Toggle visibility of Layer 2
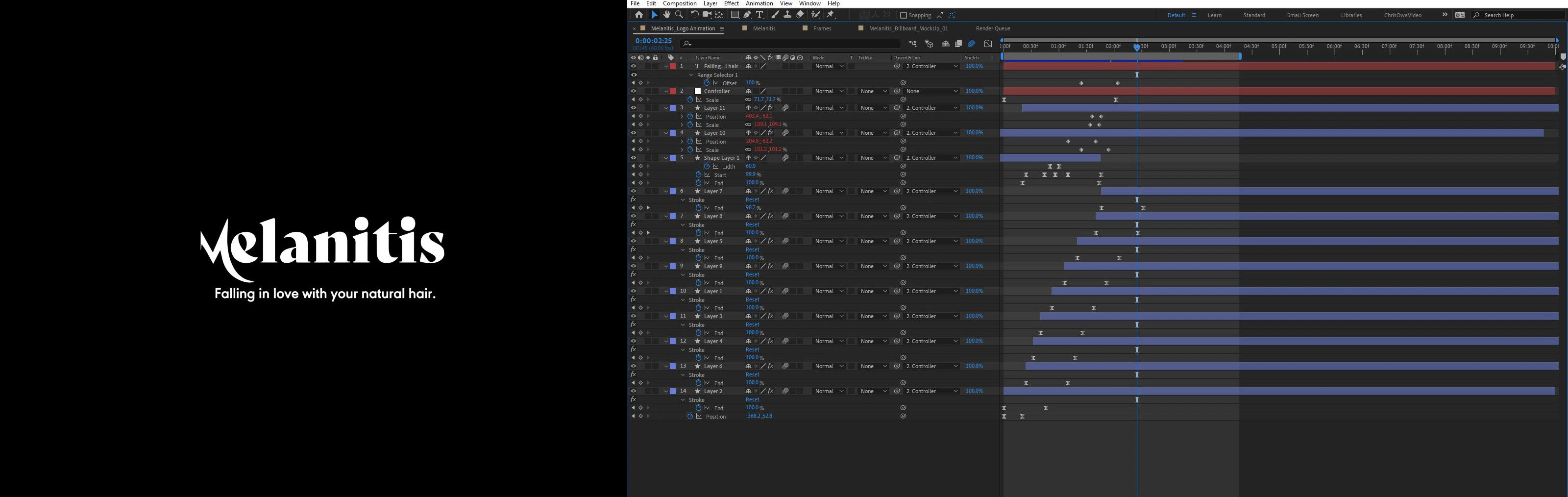 pyautogui.click(x=633, y=391)
